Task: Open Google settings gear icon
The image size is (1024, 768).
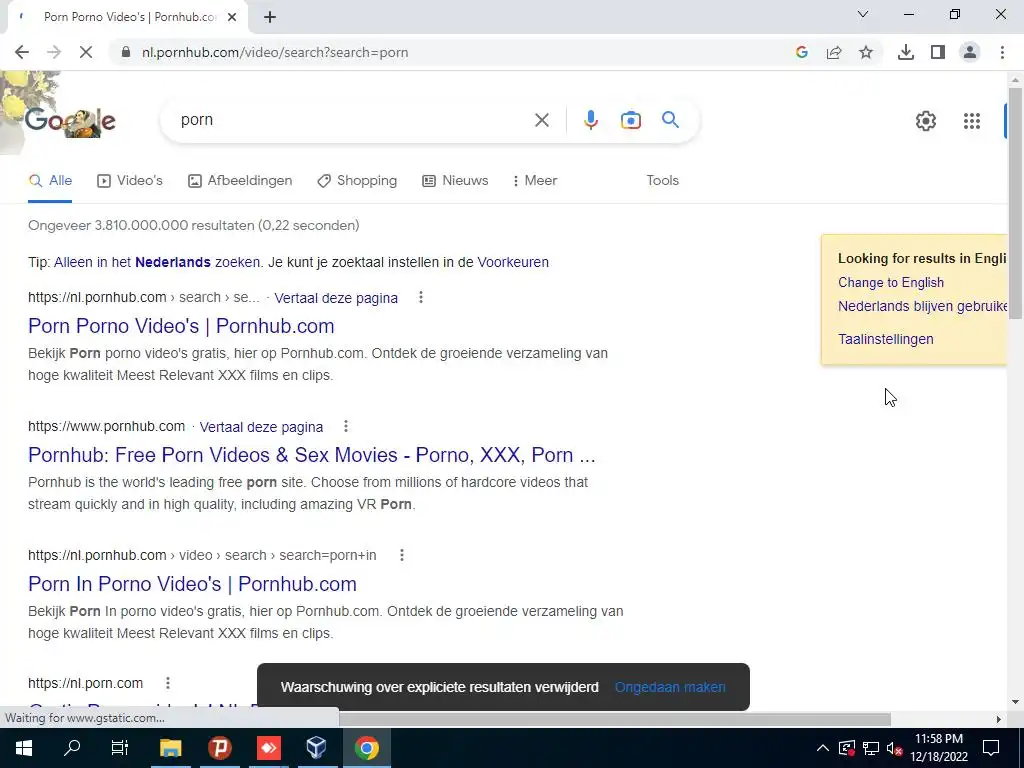Action: 925,121
